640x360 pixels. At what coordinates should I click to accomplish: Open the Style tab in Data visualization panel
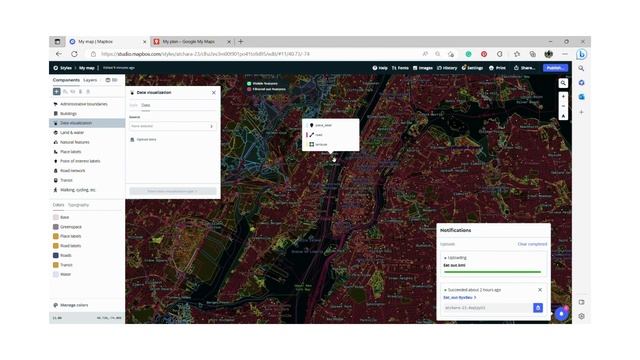(x=133, y=105)
